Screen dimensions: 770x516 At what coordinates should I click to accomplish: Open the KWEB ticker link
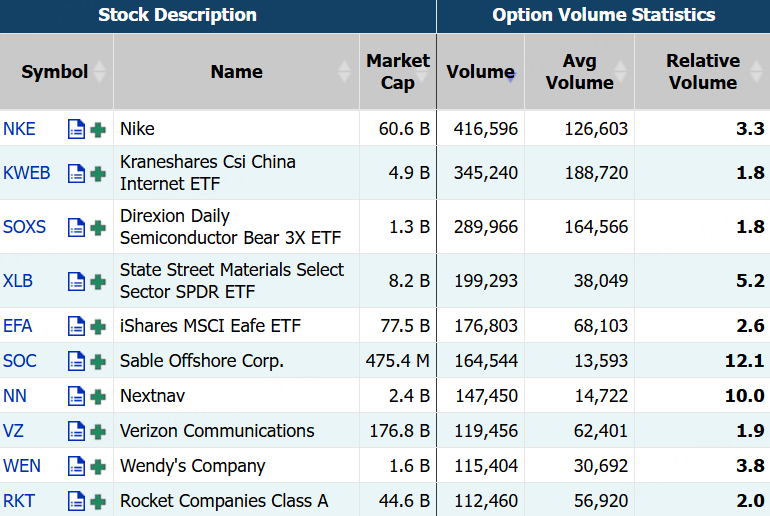(27, 173)
